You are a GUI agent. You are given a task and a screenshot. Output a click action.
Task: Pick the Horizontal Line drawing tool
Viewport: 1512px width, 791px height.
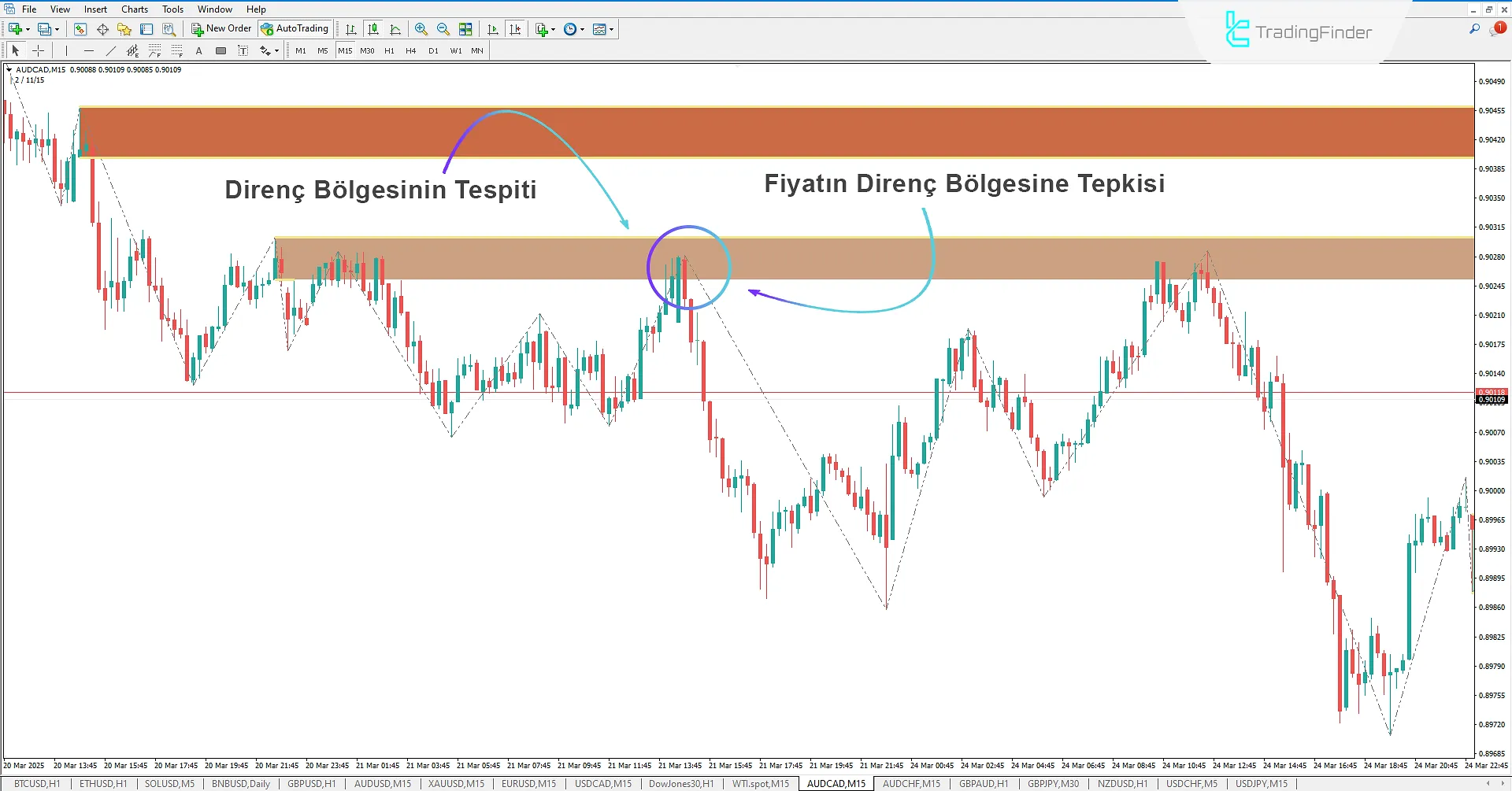click(x=89, y=50)
